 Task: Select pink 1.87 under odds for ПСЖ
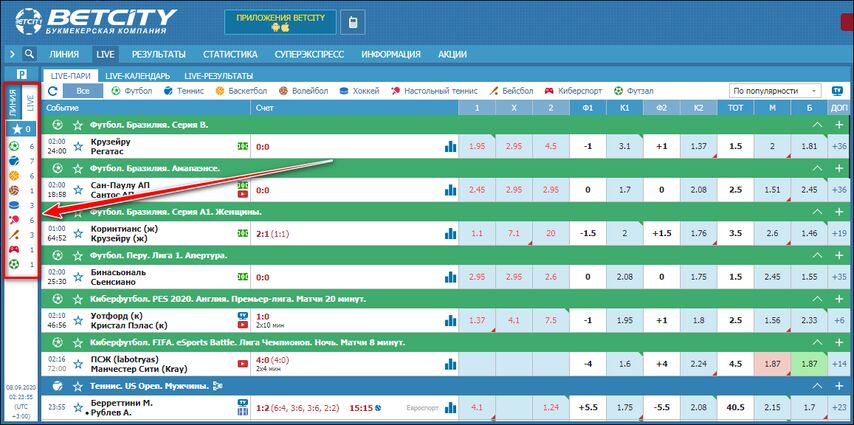tap(772, 364)
